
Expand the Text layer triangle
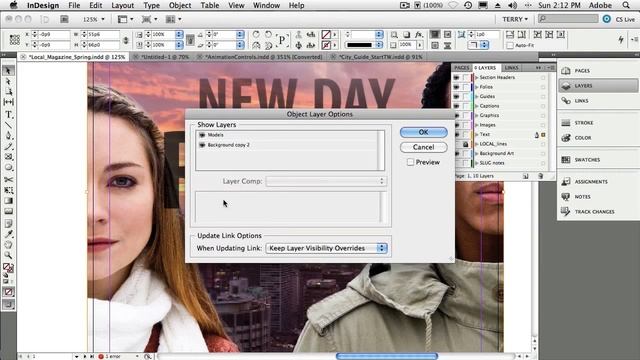(476, 134)
